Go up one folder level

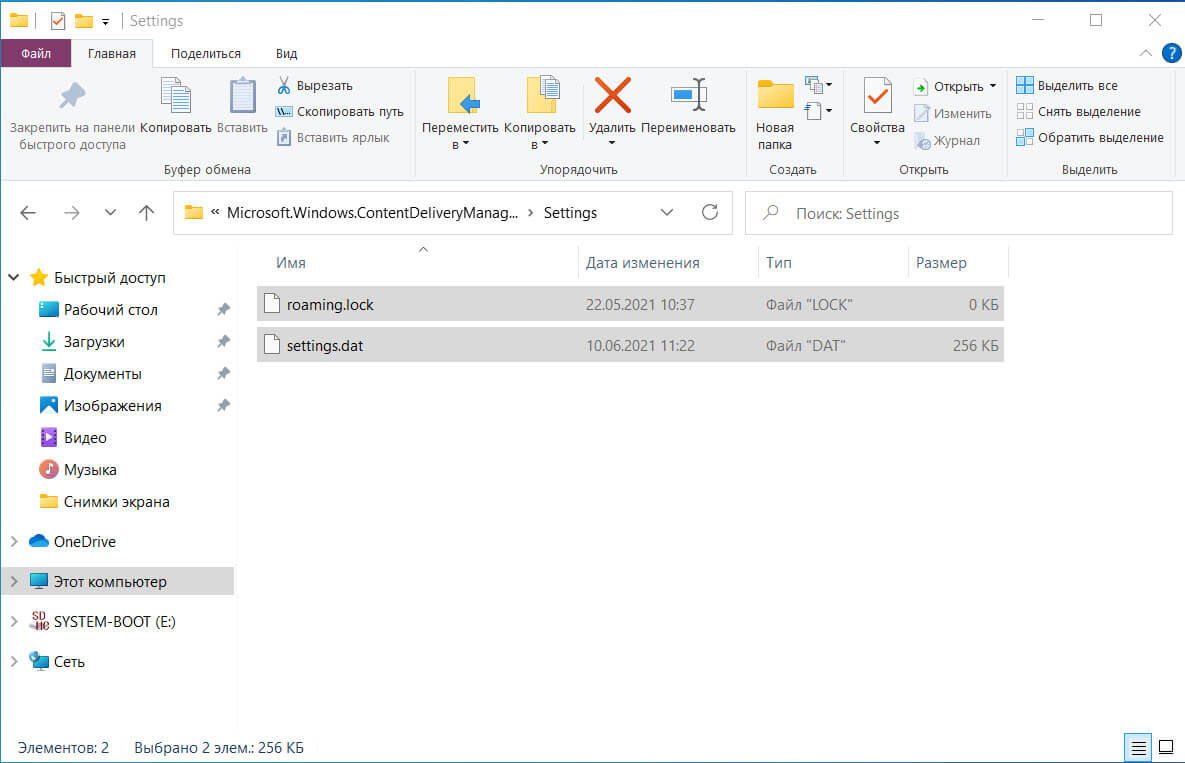tap(146, 213)
